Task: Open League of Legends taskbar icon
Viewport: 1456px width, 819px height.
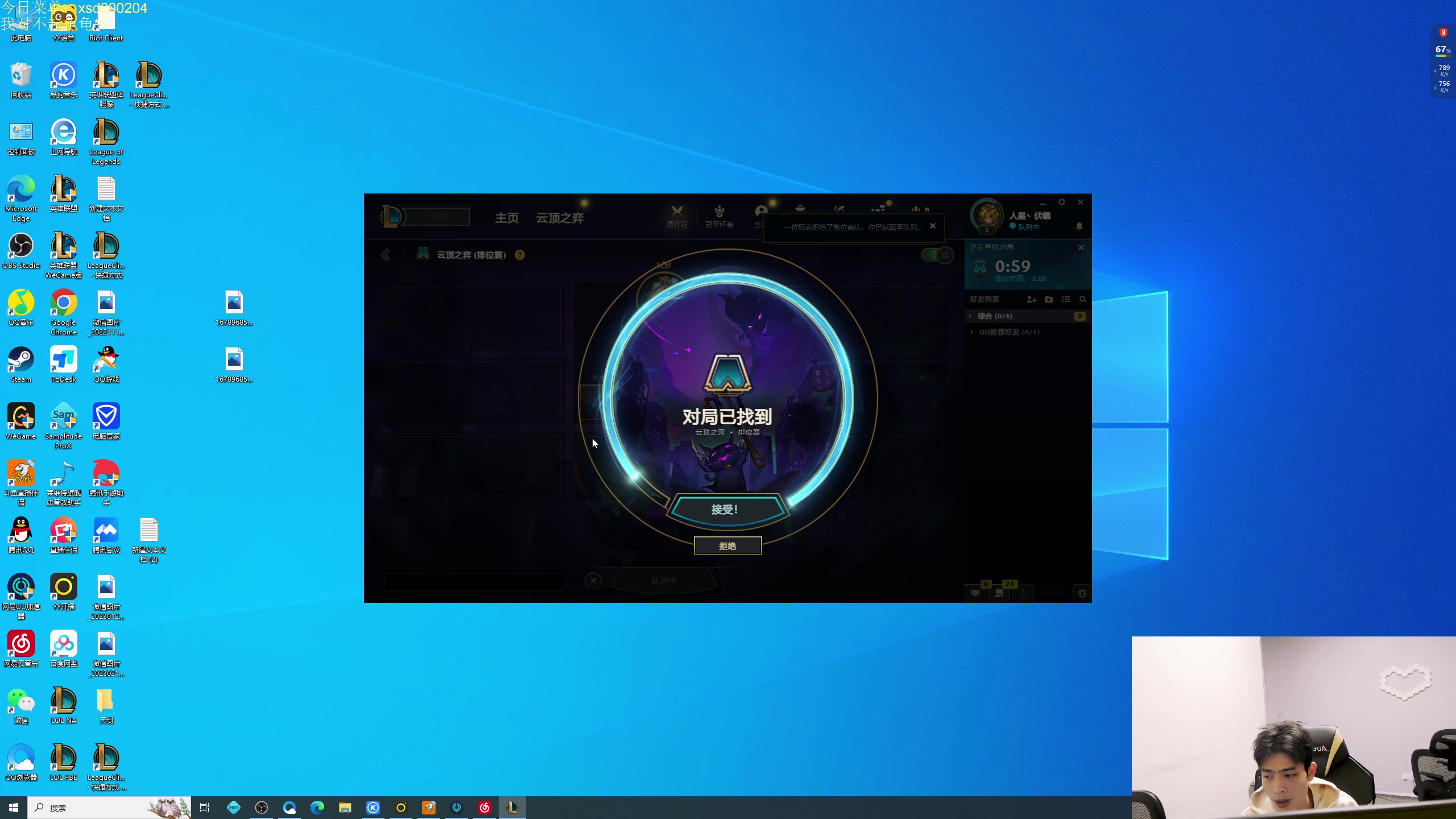Action: tap(512, 808)
